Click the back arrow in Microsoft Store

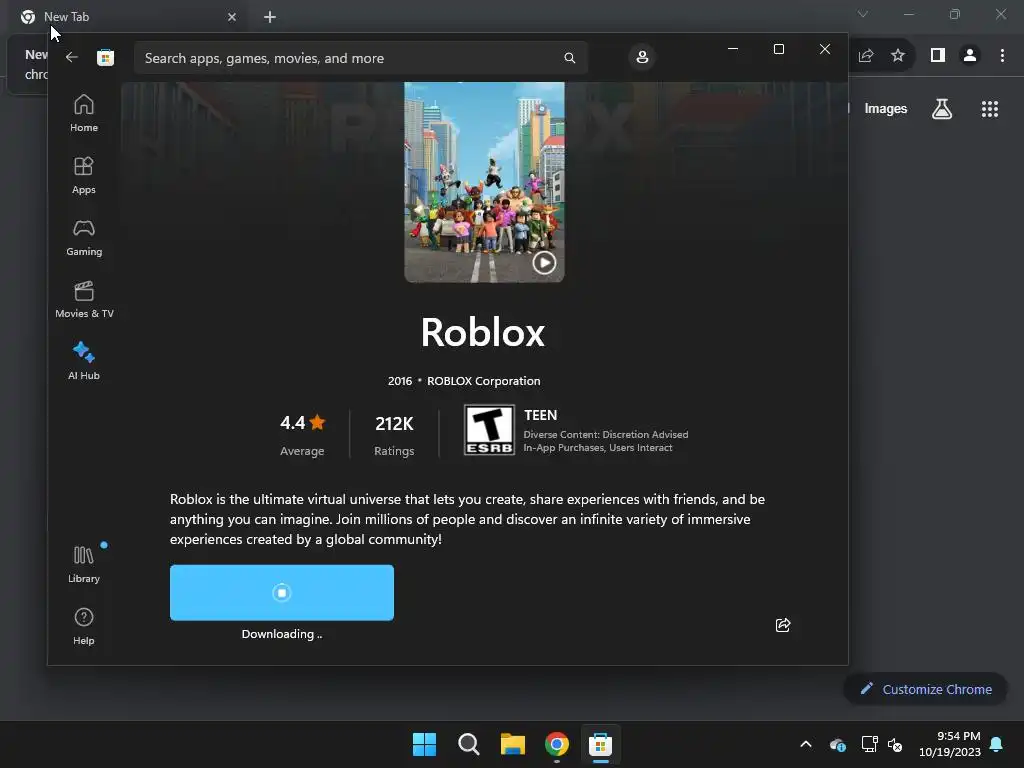click(72, 57)
